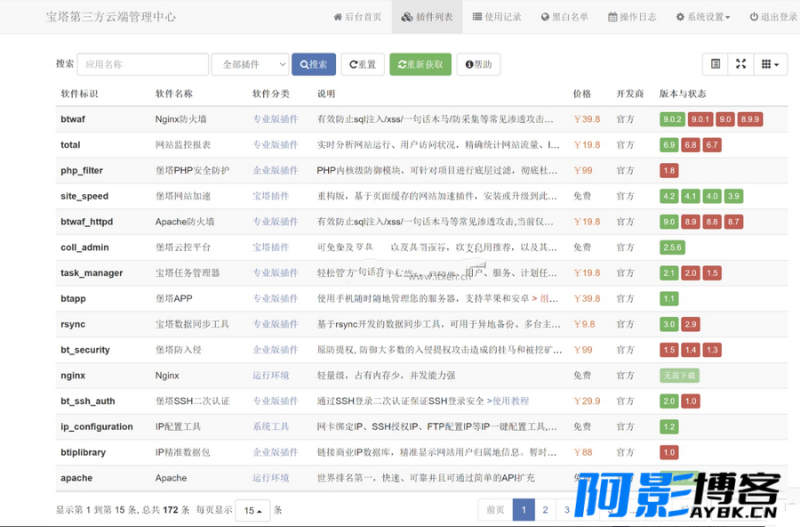This screenshot has width=800, height=527.
Task: Open the 使用教程 link for bt_ssh_auth
Action: 511,401
